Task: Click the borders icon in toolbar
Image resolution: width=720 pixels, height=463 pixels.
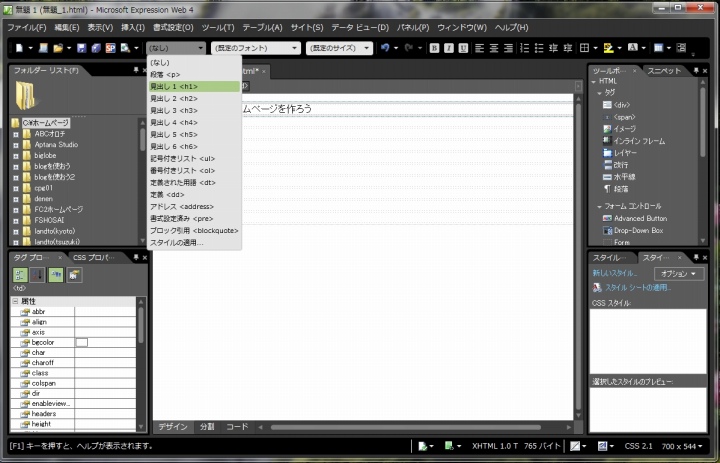Action: tap(585, 48)
